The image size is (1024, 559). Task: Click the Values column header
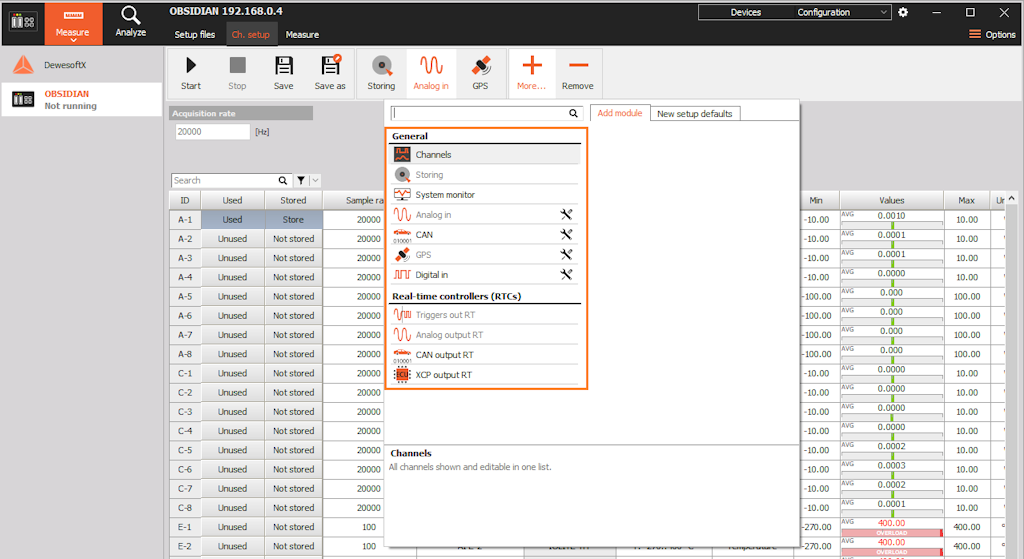pos(891,200)
